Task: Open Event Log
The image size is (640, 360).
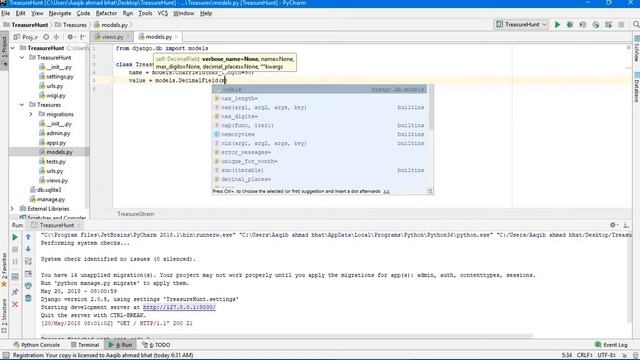Action: tap(611, 345)
